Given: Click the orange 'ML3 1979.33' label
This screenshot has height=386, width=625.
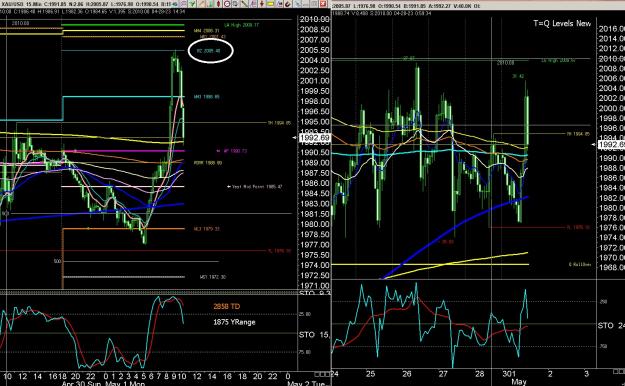Looking at the screenshot, I should (206, 229).
